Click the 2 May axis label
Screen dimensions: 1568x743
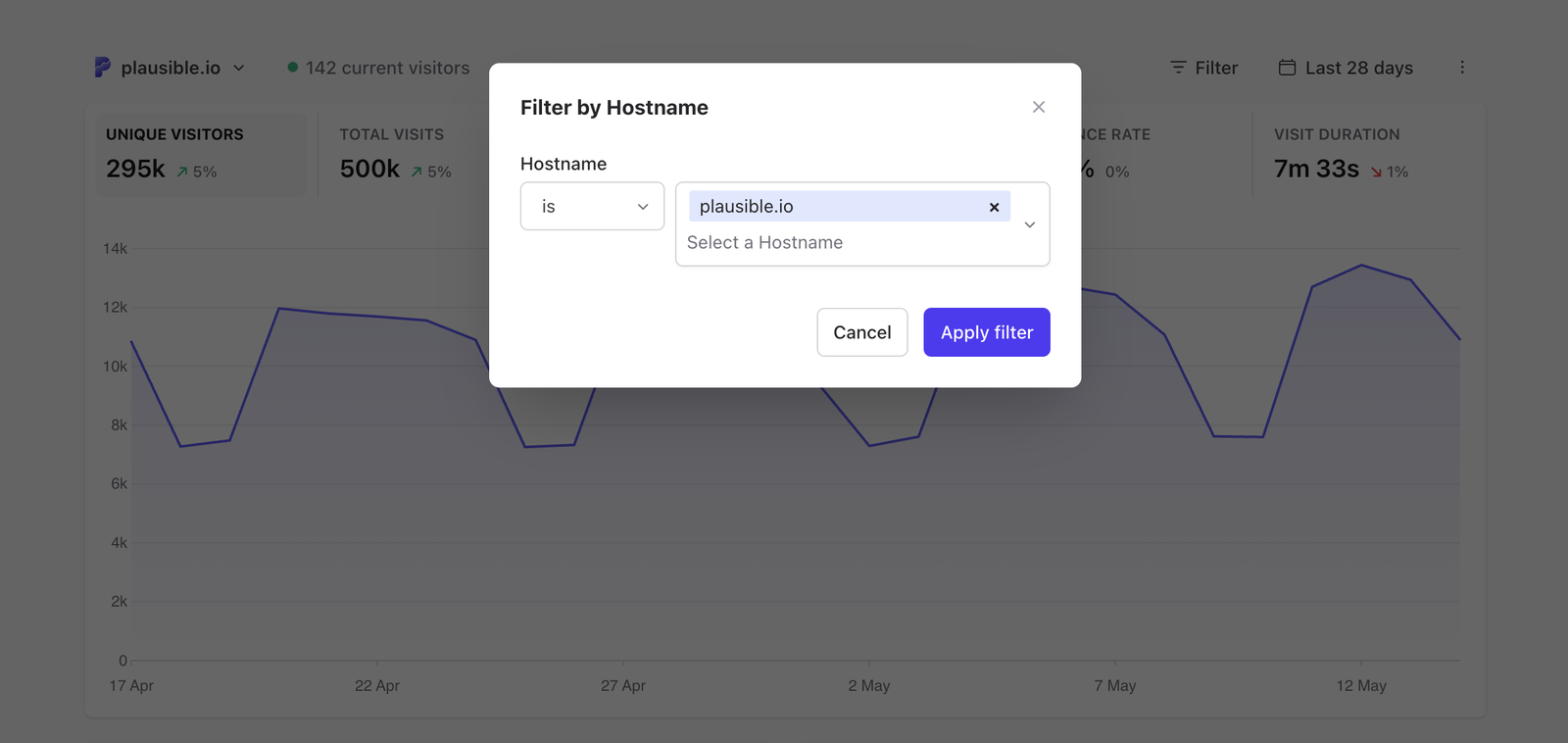pyautogui.click(x=869, y=686)
